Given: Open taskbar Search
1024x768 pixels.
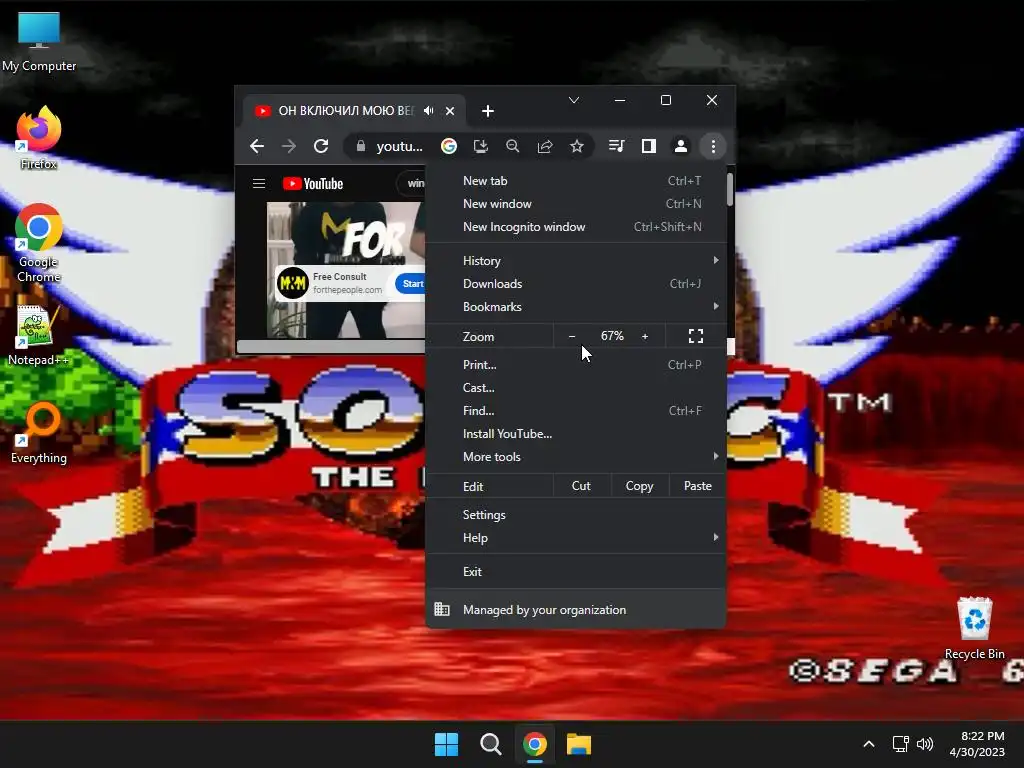Looking at the screenshot, I should coord(490,744).
